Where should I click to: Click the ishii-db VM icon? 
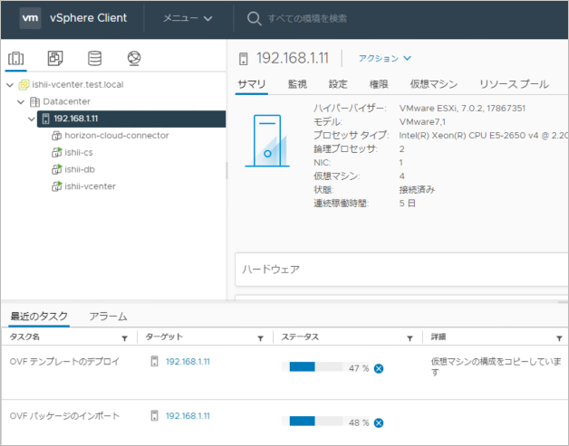click(57, 169)
